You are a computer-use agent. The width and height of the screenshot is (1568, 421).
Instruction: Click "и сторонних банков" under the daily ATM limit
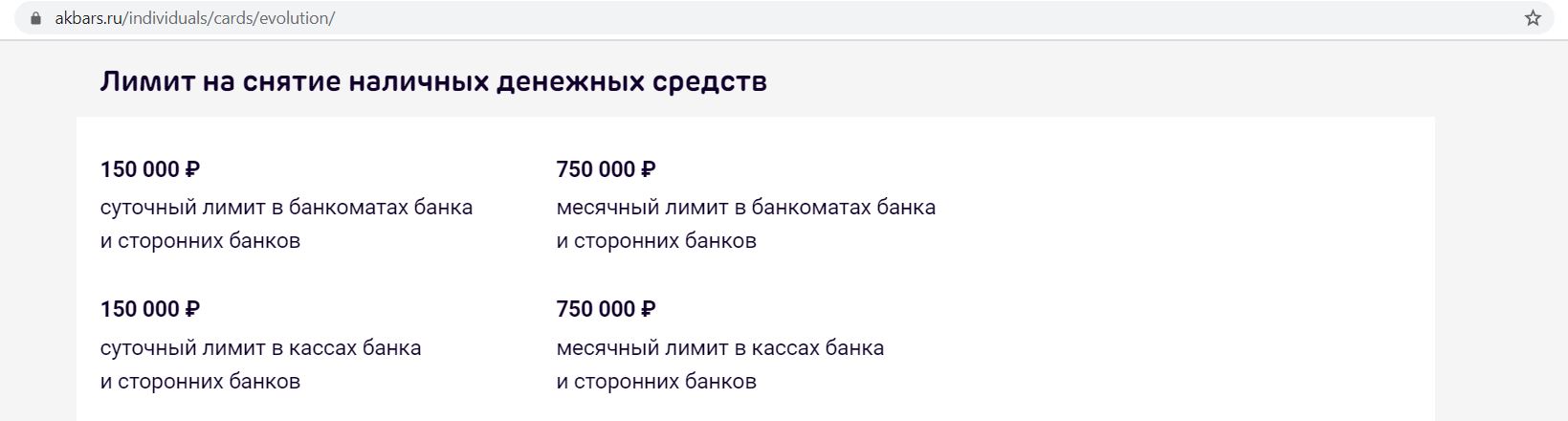(x=200, y=241)
